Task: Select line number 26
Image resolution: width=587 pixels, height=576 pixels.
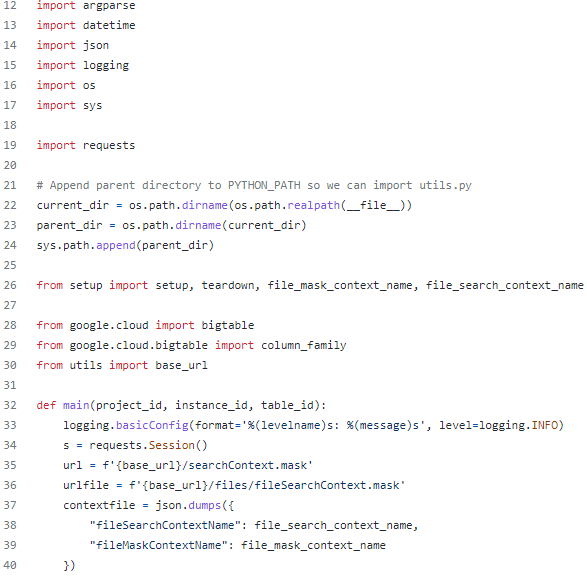Action: 10,285
